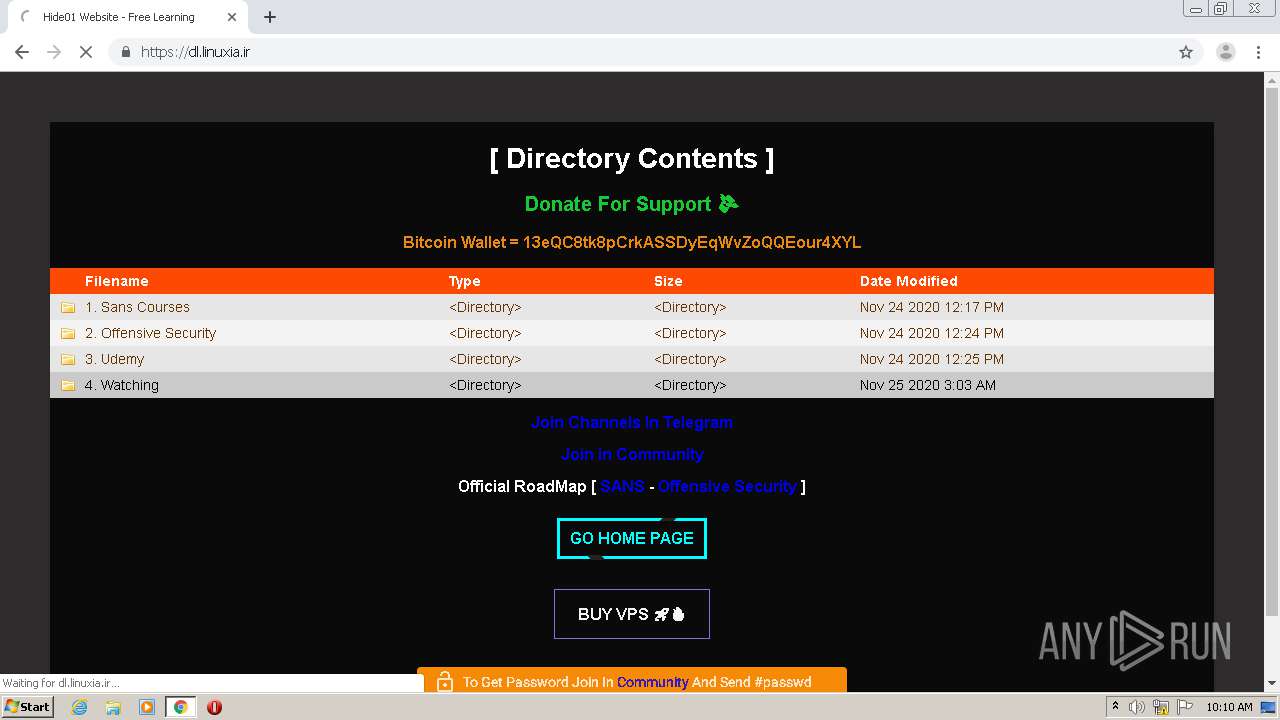Screen dimensions: 1280x720
Task: Click scrollbar down arrow
Action: pos(1272,683)
